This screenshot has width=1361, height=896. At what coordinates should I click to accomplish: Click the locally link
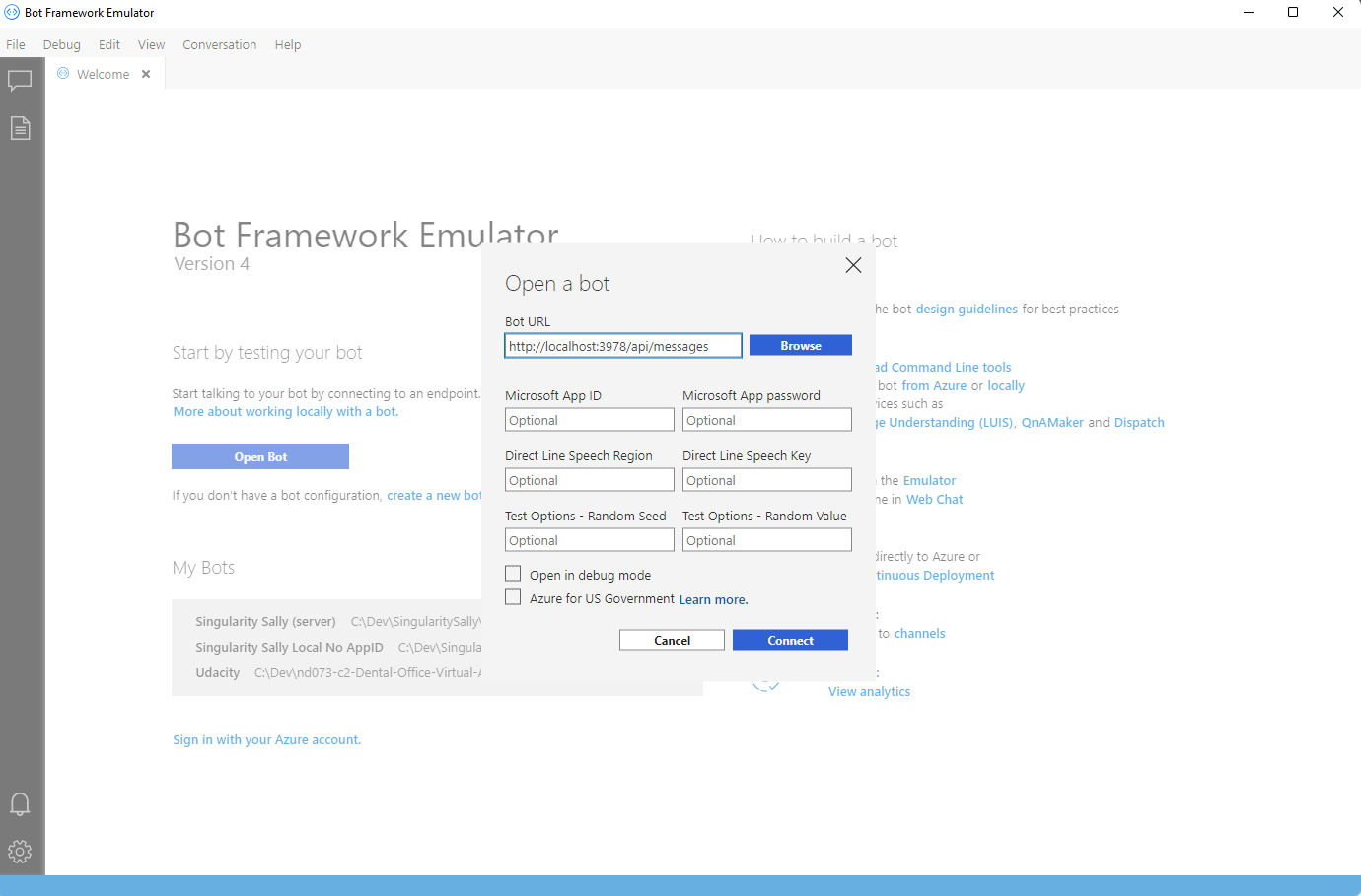pos(1006,385)
